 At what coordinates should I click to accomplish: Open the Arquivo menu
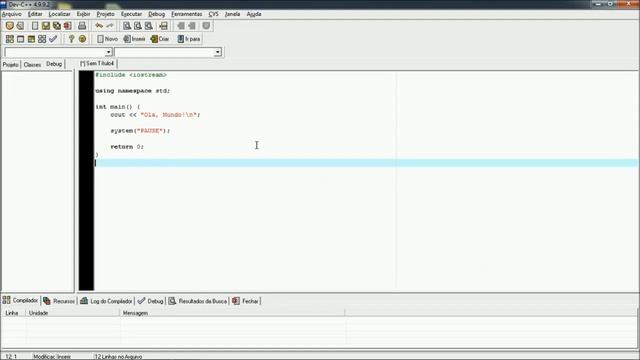[x=11, y=14]
